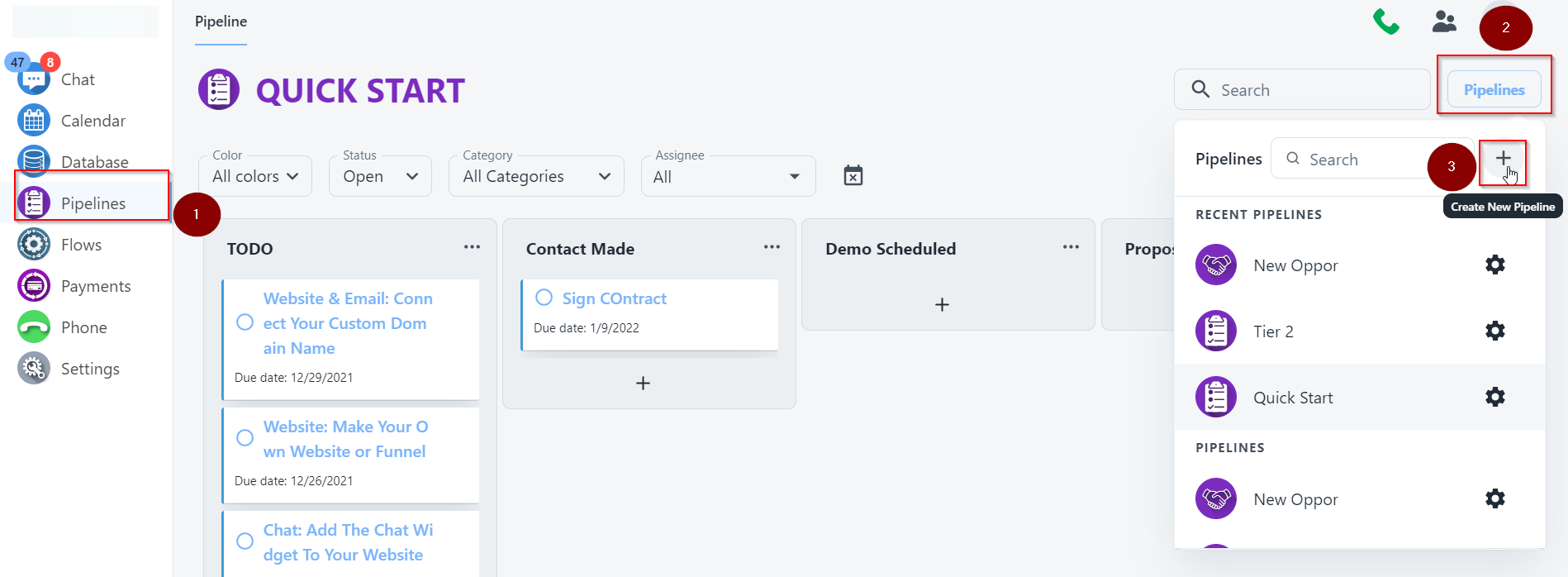The width and height of the screenshot is (1568, 577).
Task: Check off the Chat widget task circle
Action: [245, 541]
